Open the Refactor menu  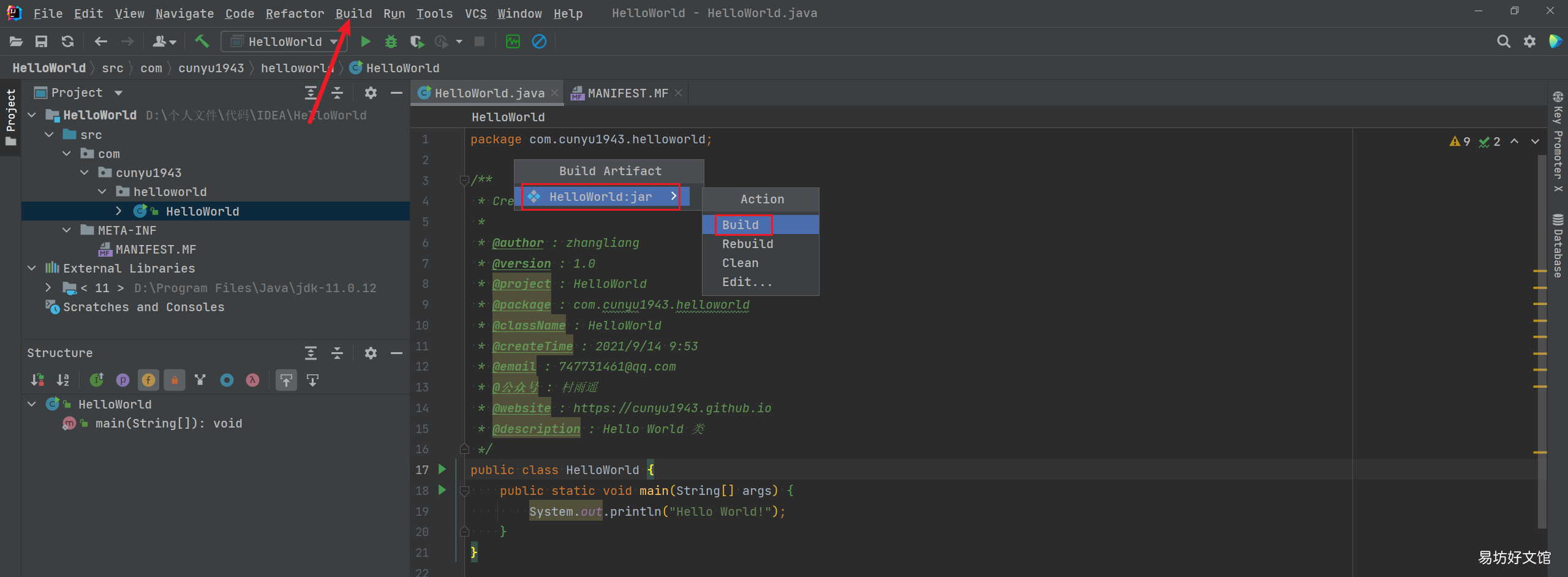pos(295,13)
